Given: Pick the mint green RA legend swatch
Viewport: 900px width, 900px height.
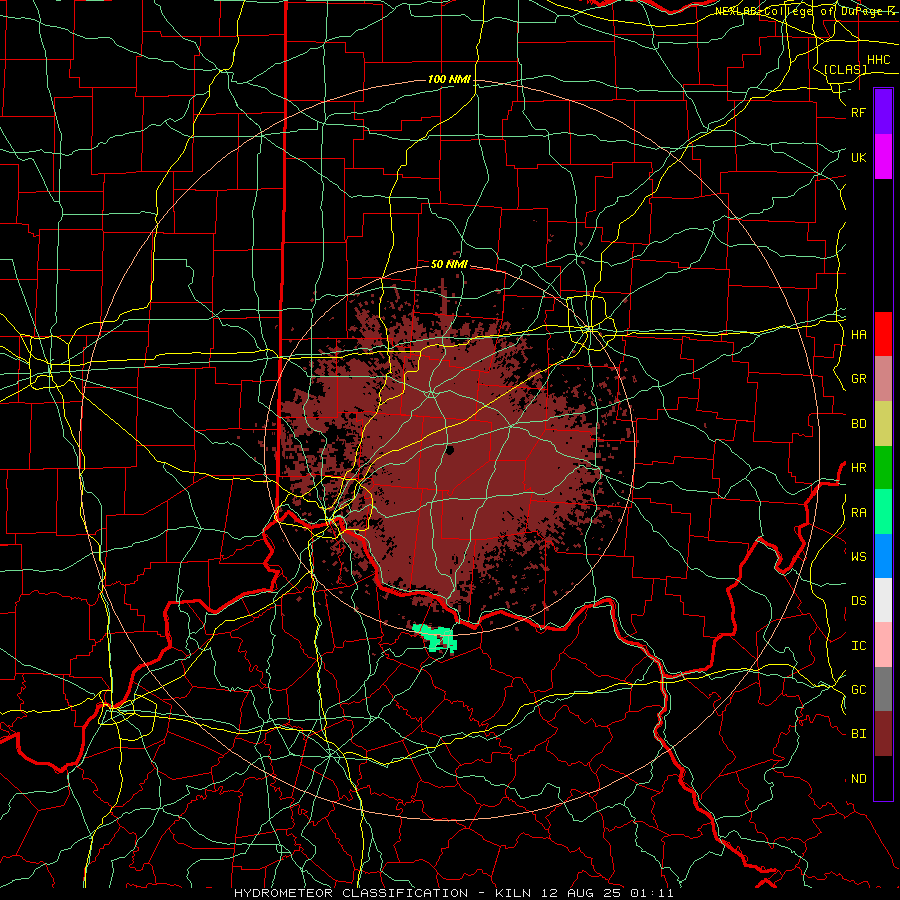Looking at the screenshot, I should pyautogui.click(x=883, y=511).
